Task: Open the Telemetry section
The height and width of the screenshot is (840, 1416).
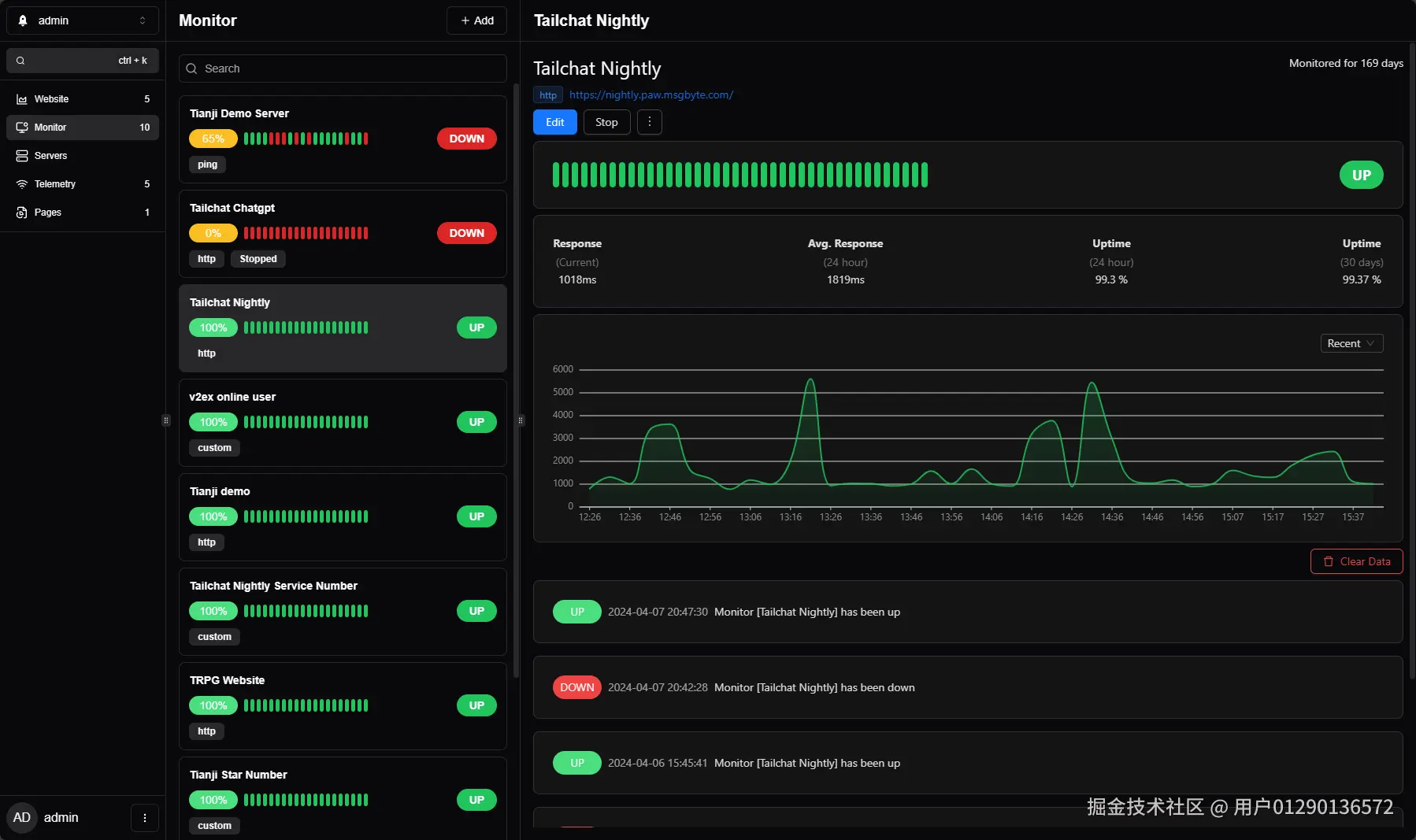Action: point(83,184)
